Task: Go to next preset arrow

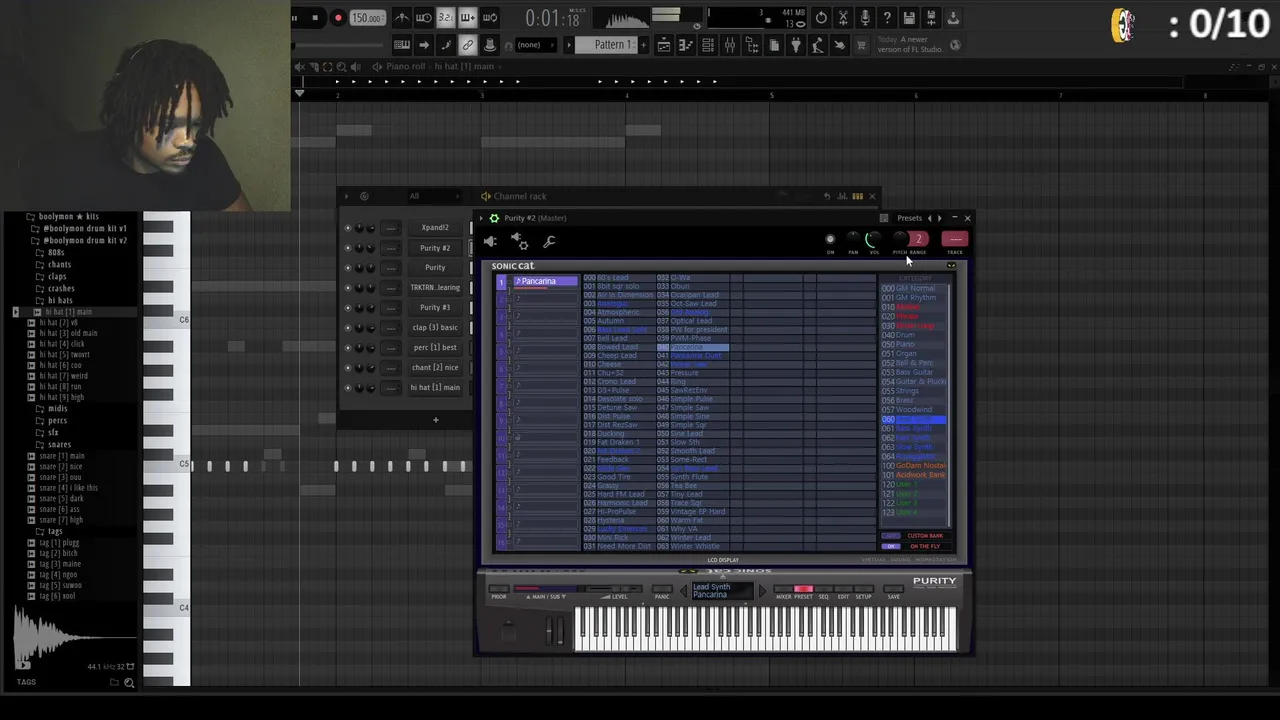Action: [x=939, y=218]
